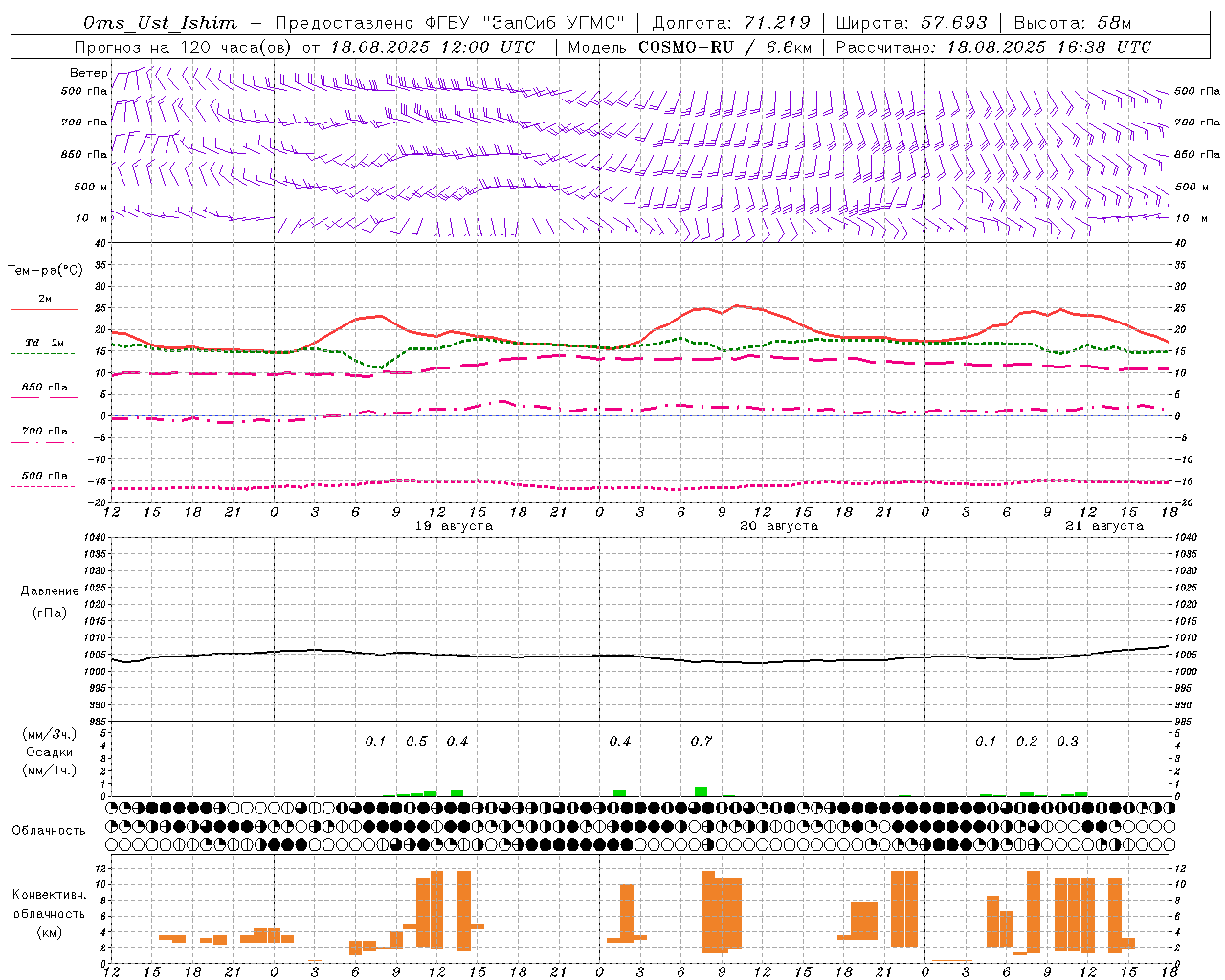1225x980 pixels.
Task: Click the precipitation value 0.3
Action: [x=1068, y=741]
